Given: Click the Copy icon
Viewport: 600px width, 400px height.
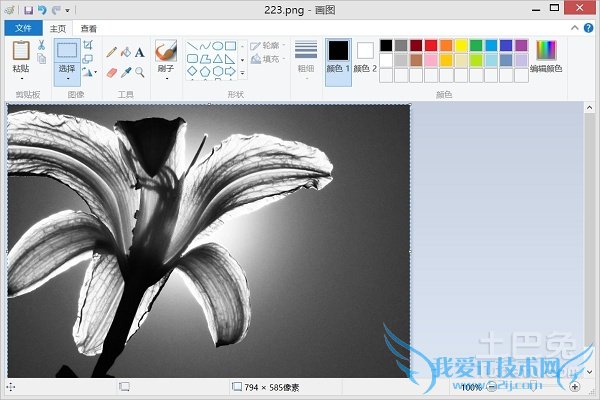Looking at the screenshot, I should tap(42, 59).
